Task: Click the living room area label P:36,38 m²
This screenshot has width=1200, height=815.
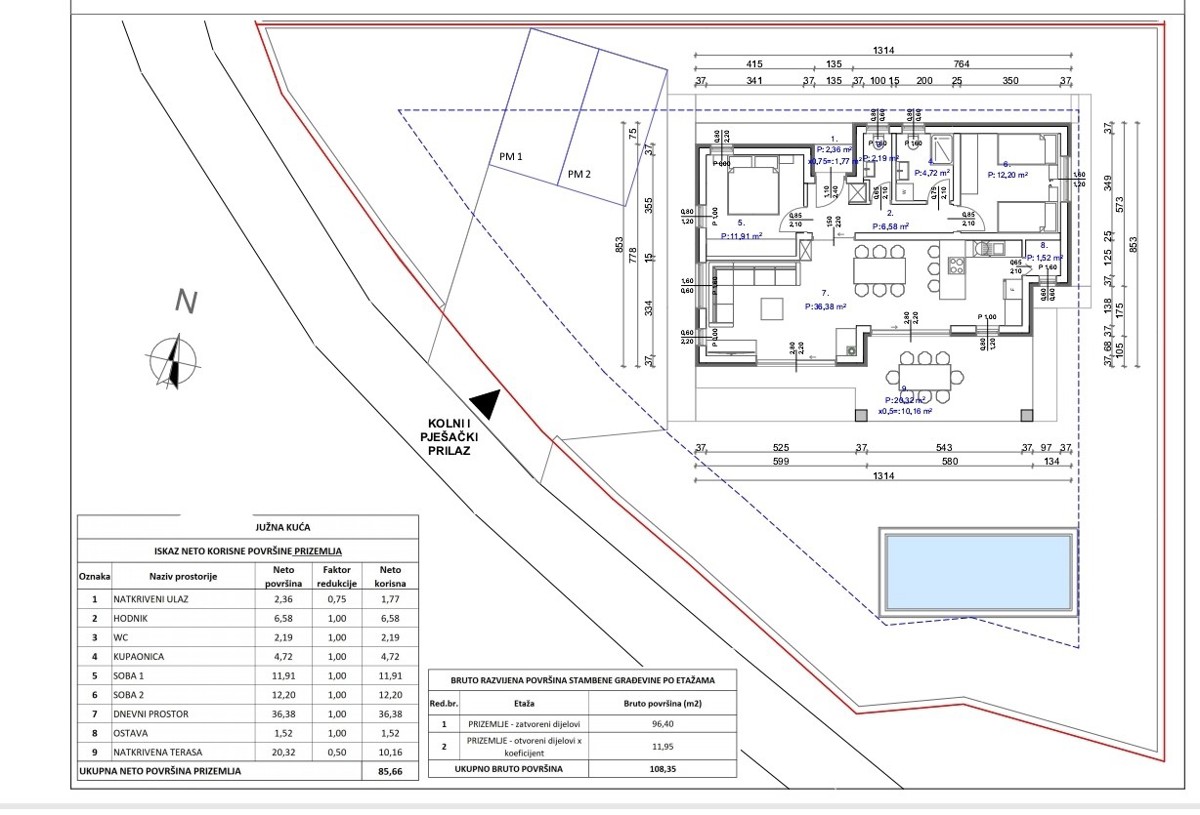Action: tap(826, 308)
